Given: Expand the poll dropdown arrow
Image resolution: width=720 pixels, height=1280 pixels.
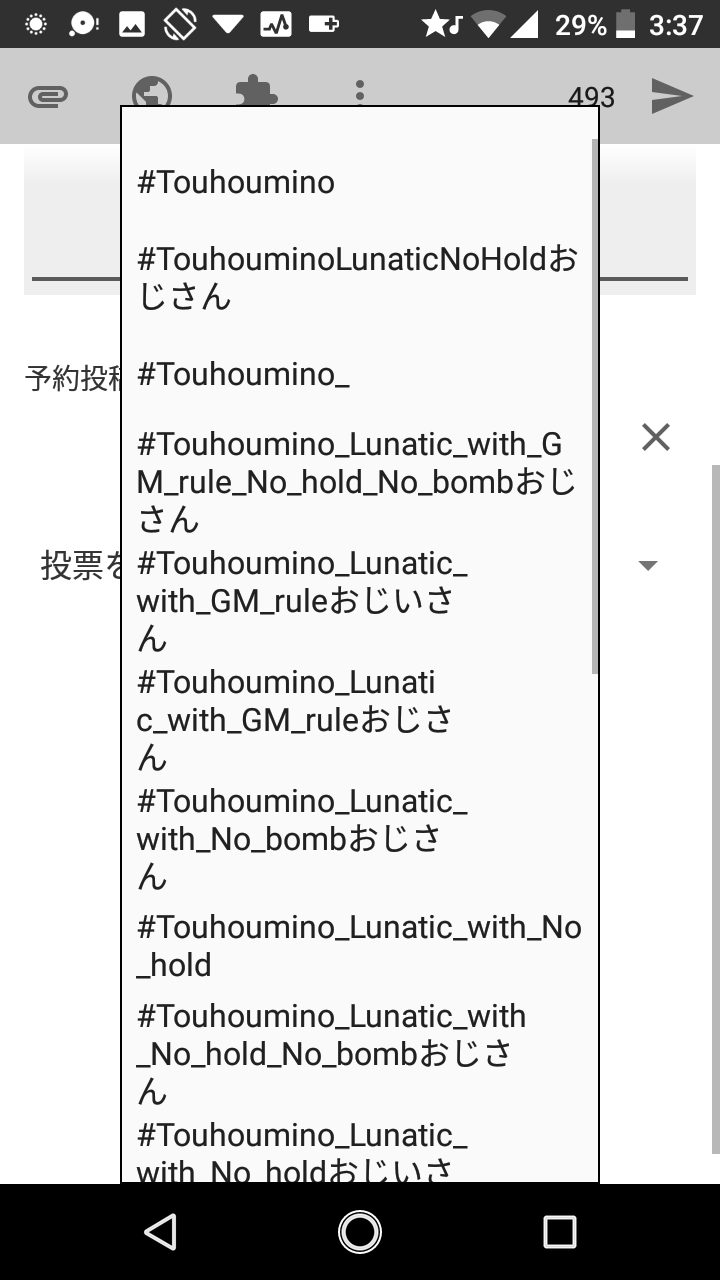Looking at the screenshot, I should pyautogui.click(x=648, y=566).
